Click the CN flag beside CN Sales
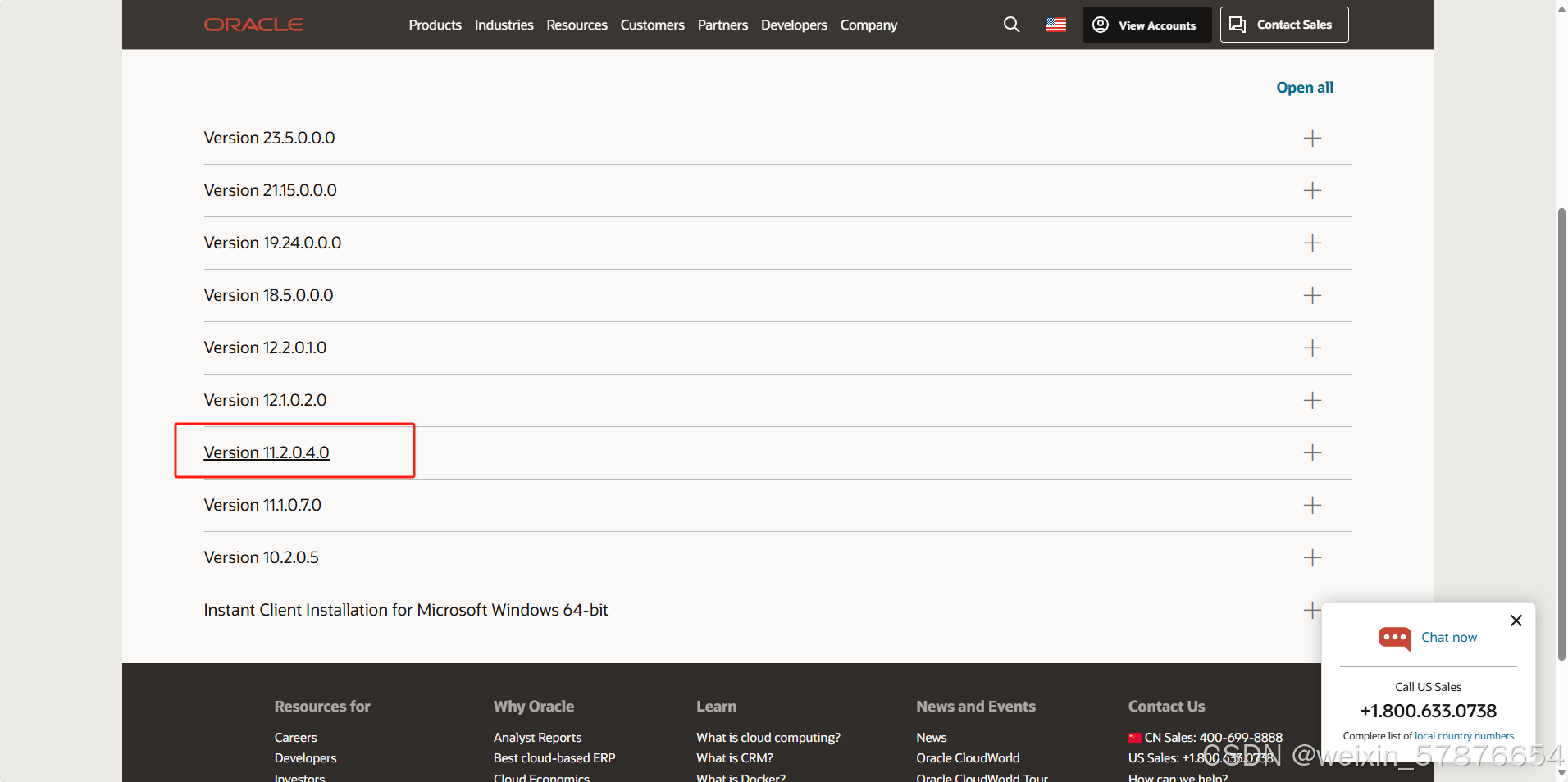This screenshot has width=1568, height=782. [1136, 737]
